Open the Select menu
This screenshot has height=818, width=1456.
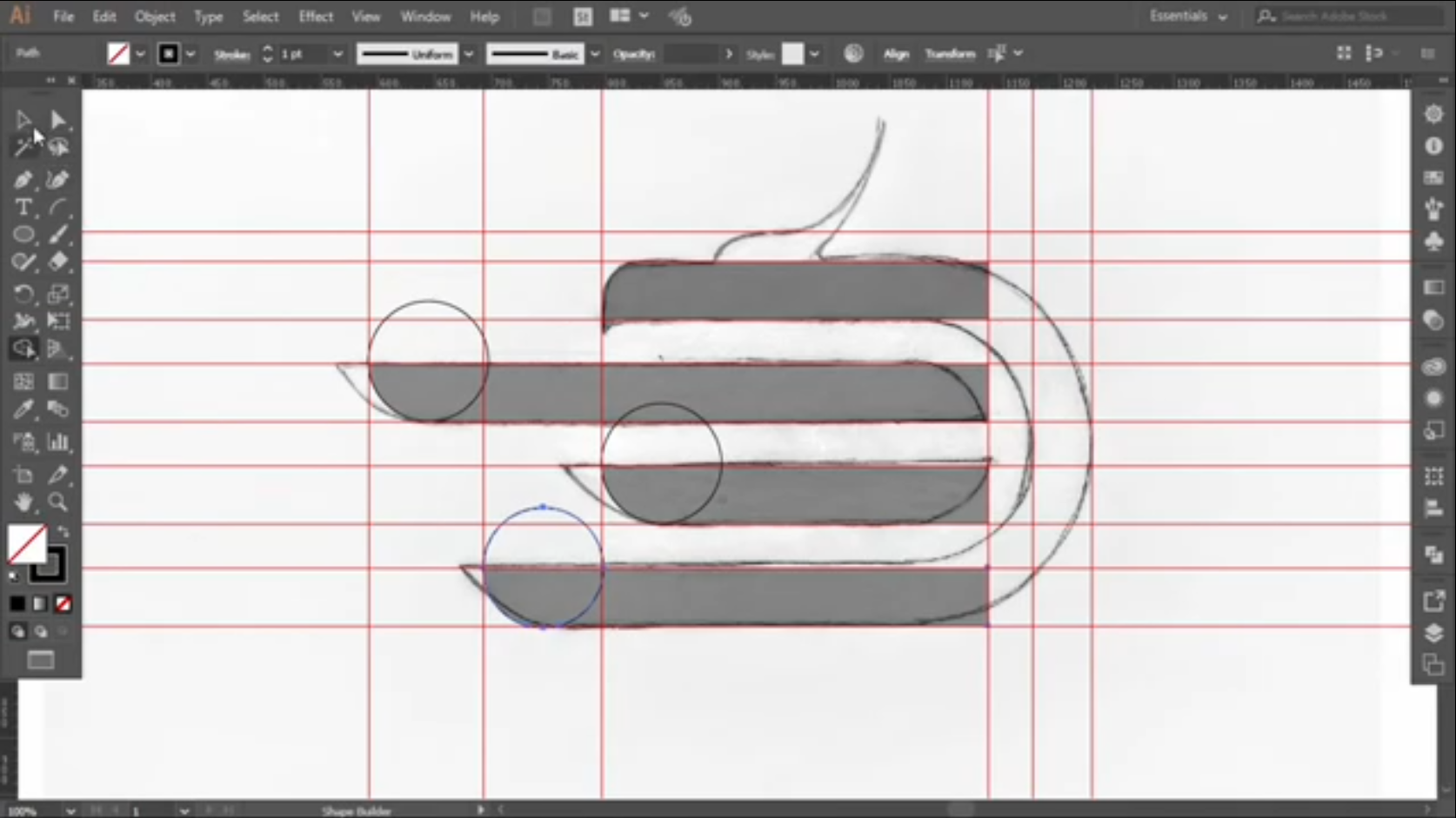point(261,17)
